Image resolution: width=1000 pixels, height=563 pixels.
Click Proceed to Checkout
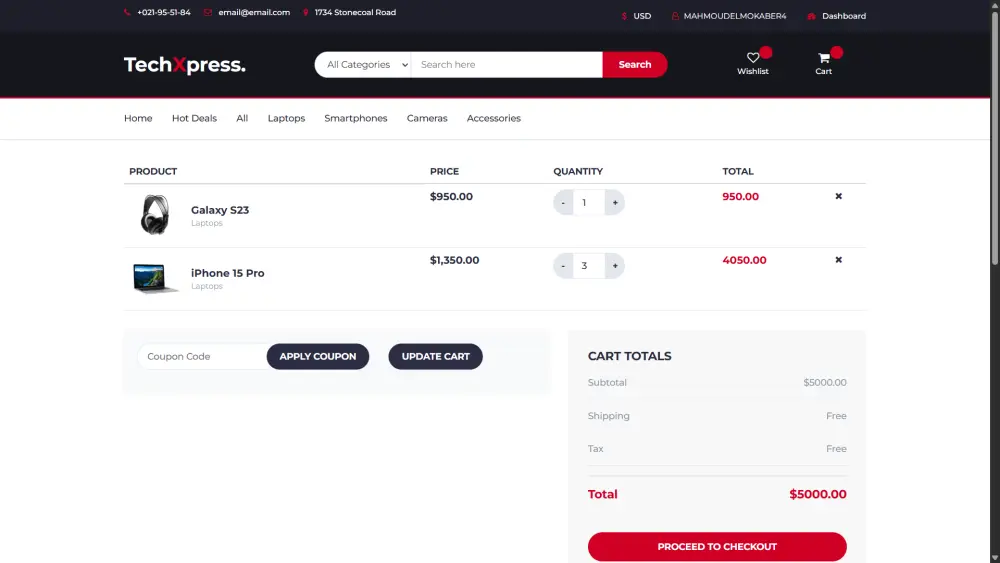[x=717, y=546]
